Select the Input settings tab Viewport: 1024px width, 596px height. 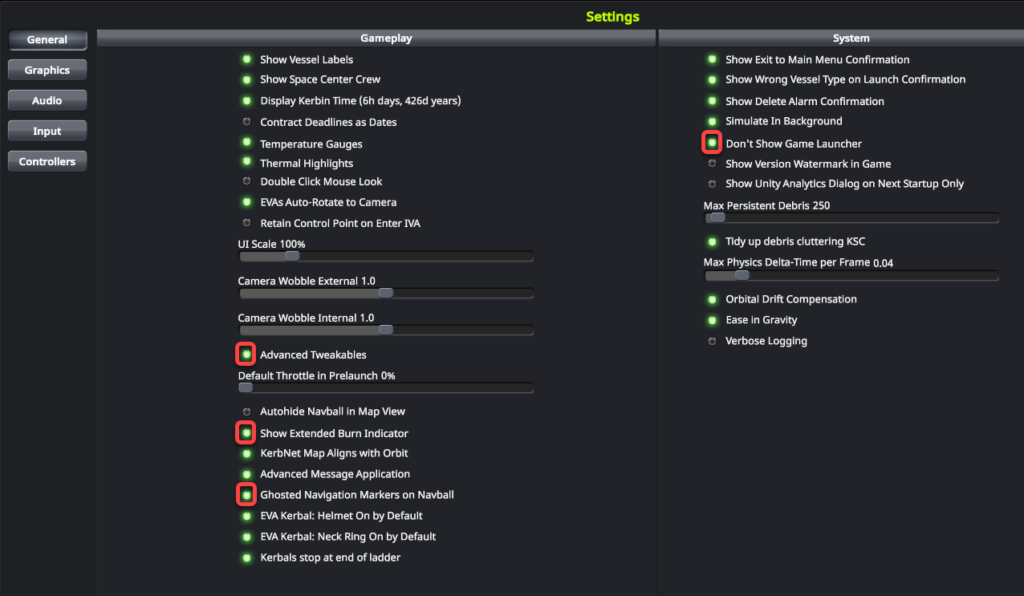coord(46,130)
